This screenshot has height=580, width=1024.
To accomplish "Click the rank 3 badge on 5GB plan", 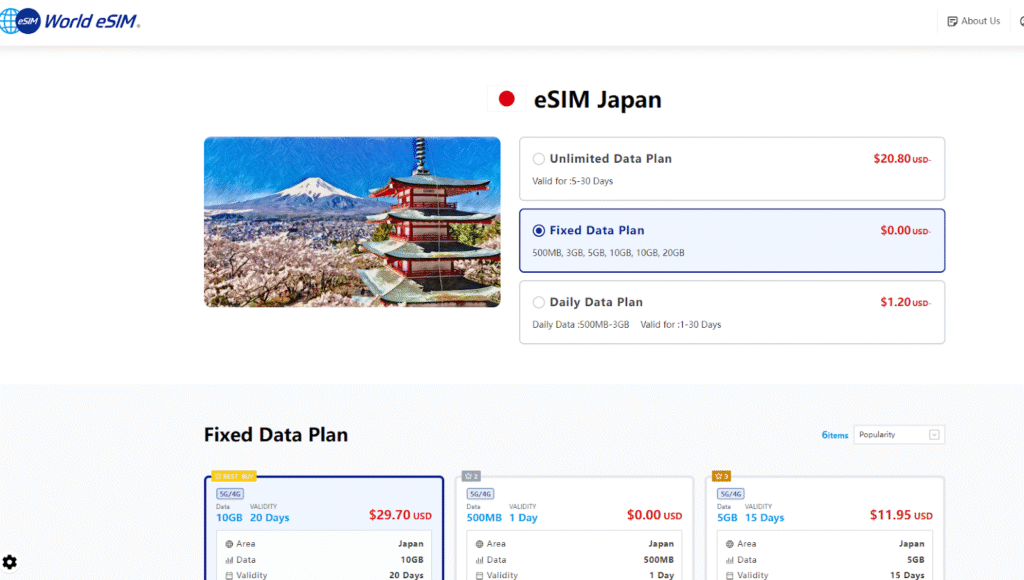I will tap(723, 476).
